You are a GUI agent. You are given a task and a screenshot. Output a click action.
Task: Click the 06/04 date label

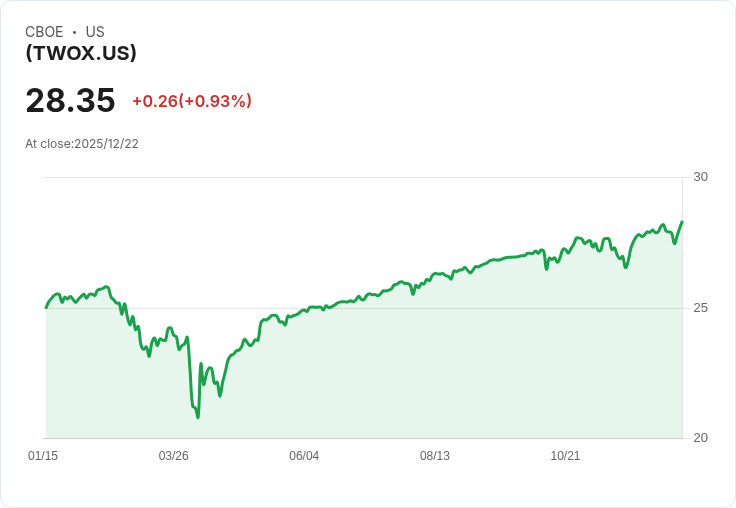click(304, 456)
